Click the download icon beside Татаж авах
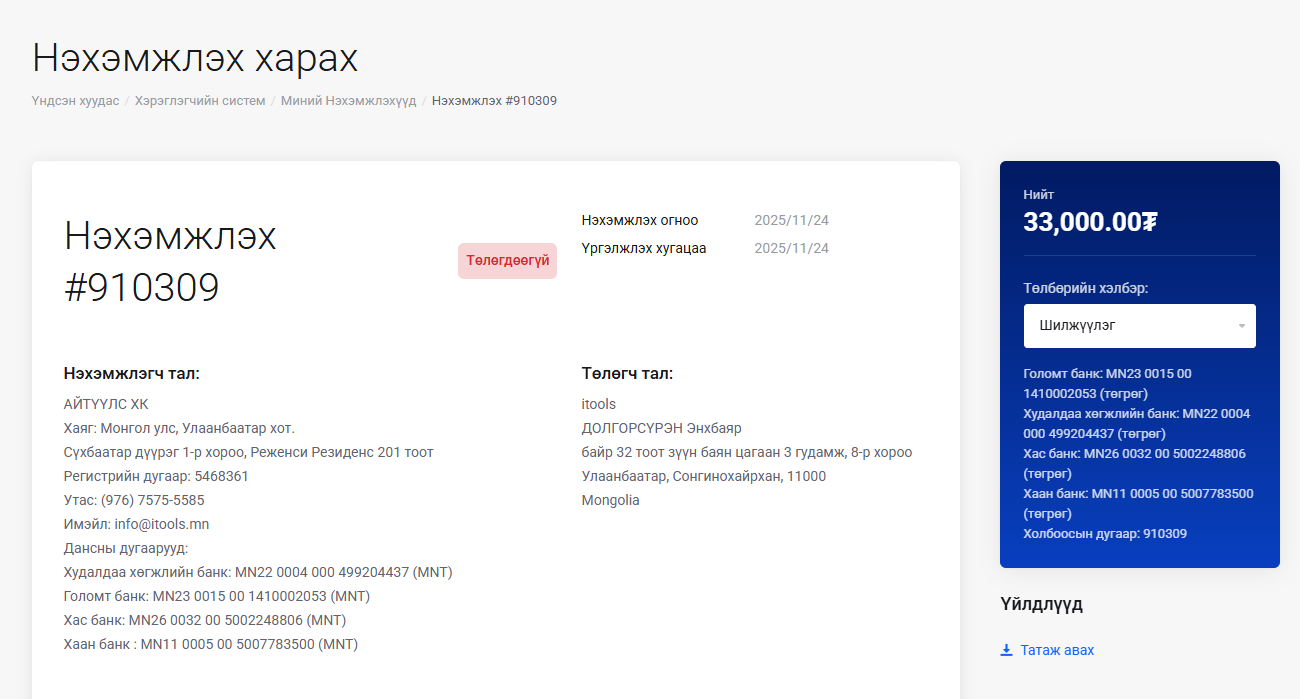This screenshot has height=699, width=1300. click(1006, 650)
